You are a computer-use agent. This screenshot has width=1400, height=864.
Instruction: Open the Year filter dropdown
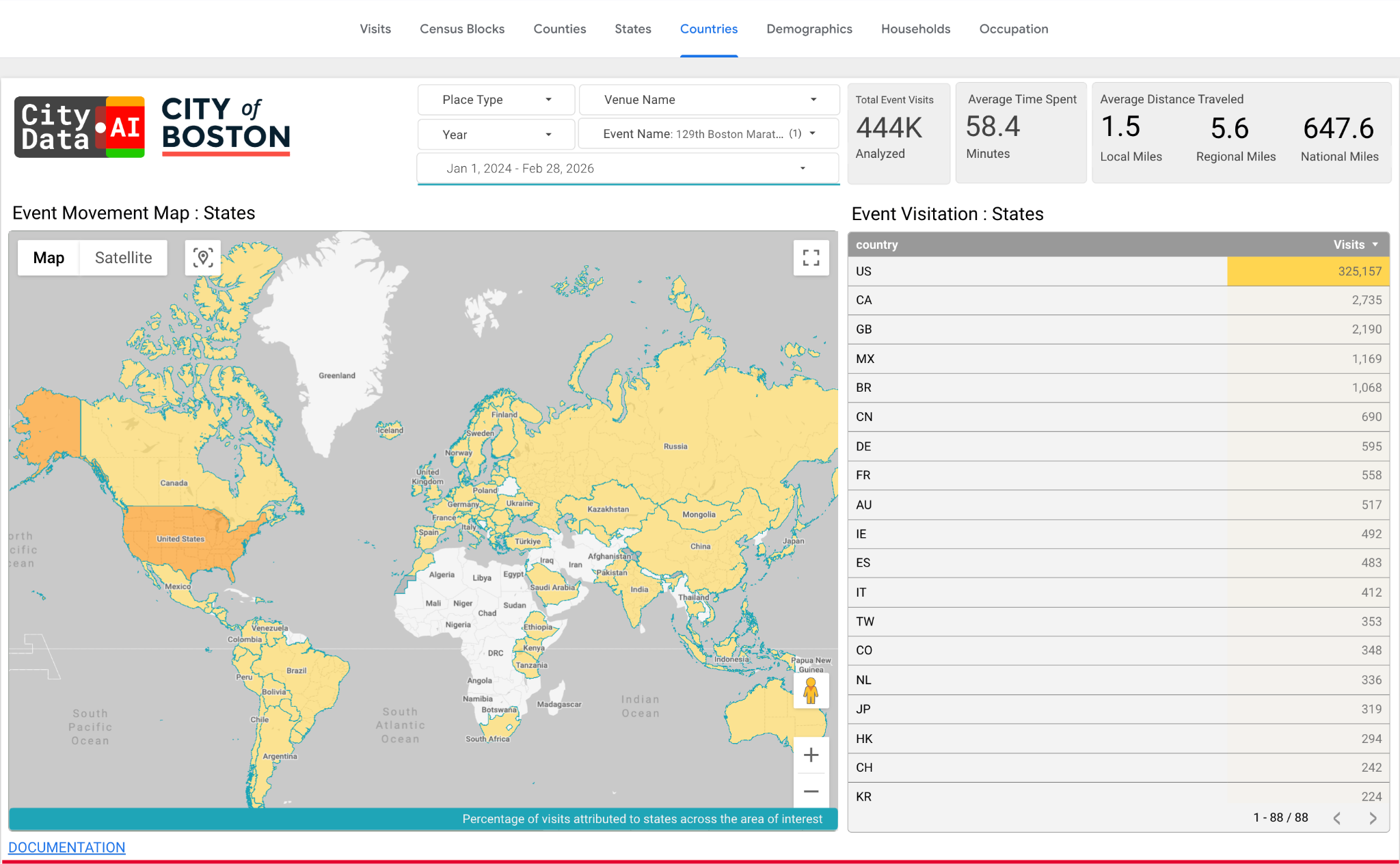496,135
